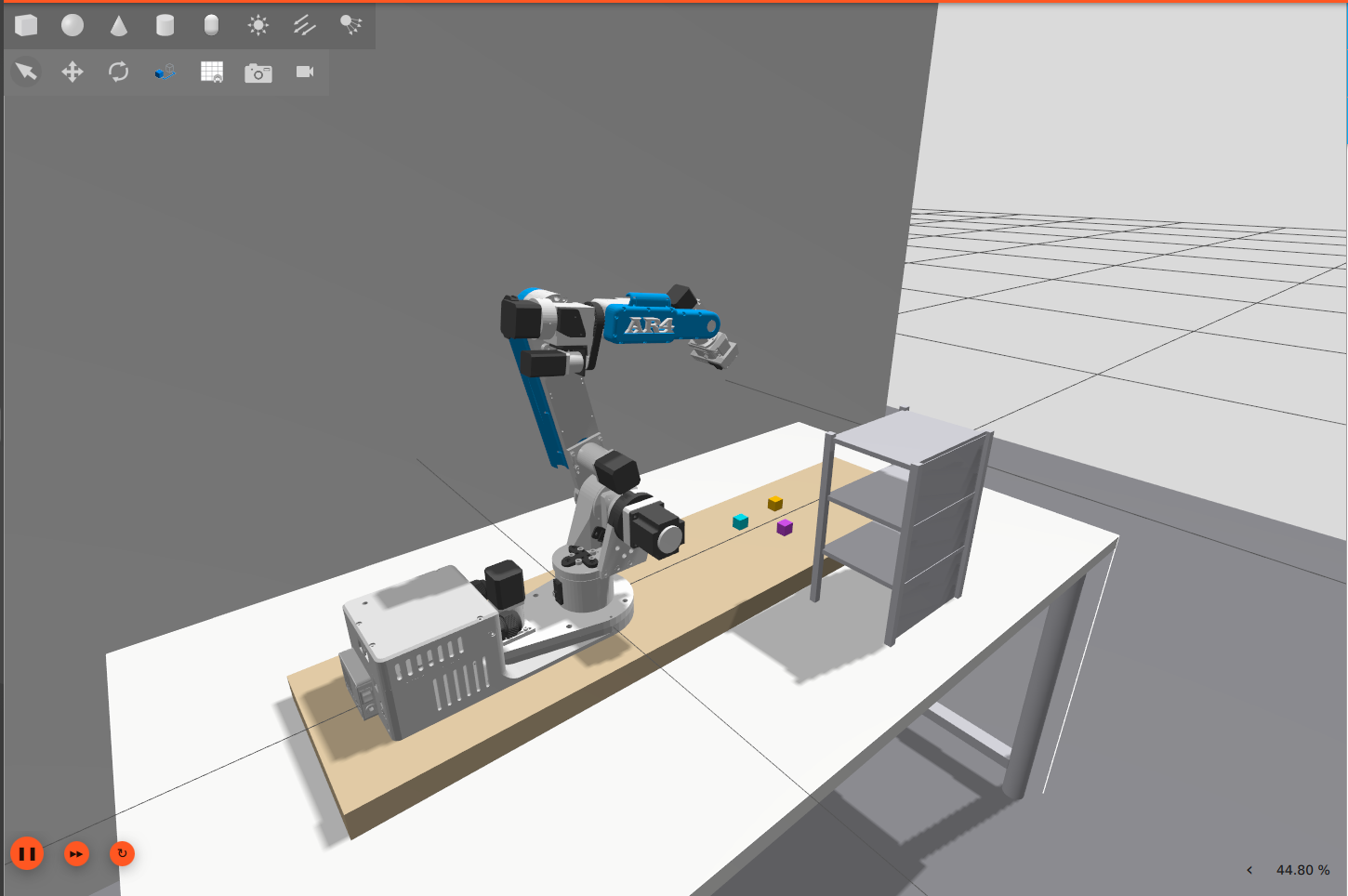Insert a cylinder shape

(165, 25)
